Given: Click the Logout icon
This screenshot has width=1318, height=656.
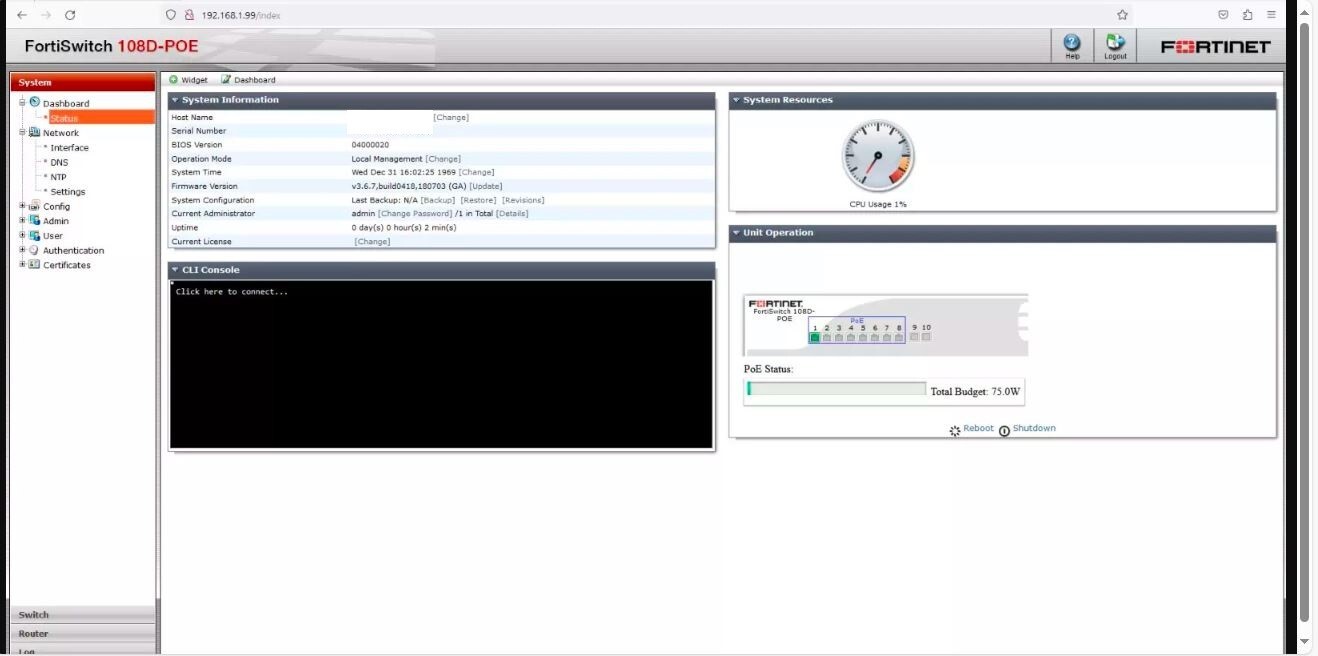Looking at the screenshot, I should 1115,43.
